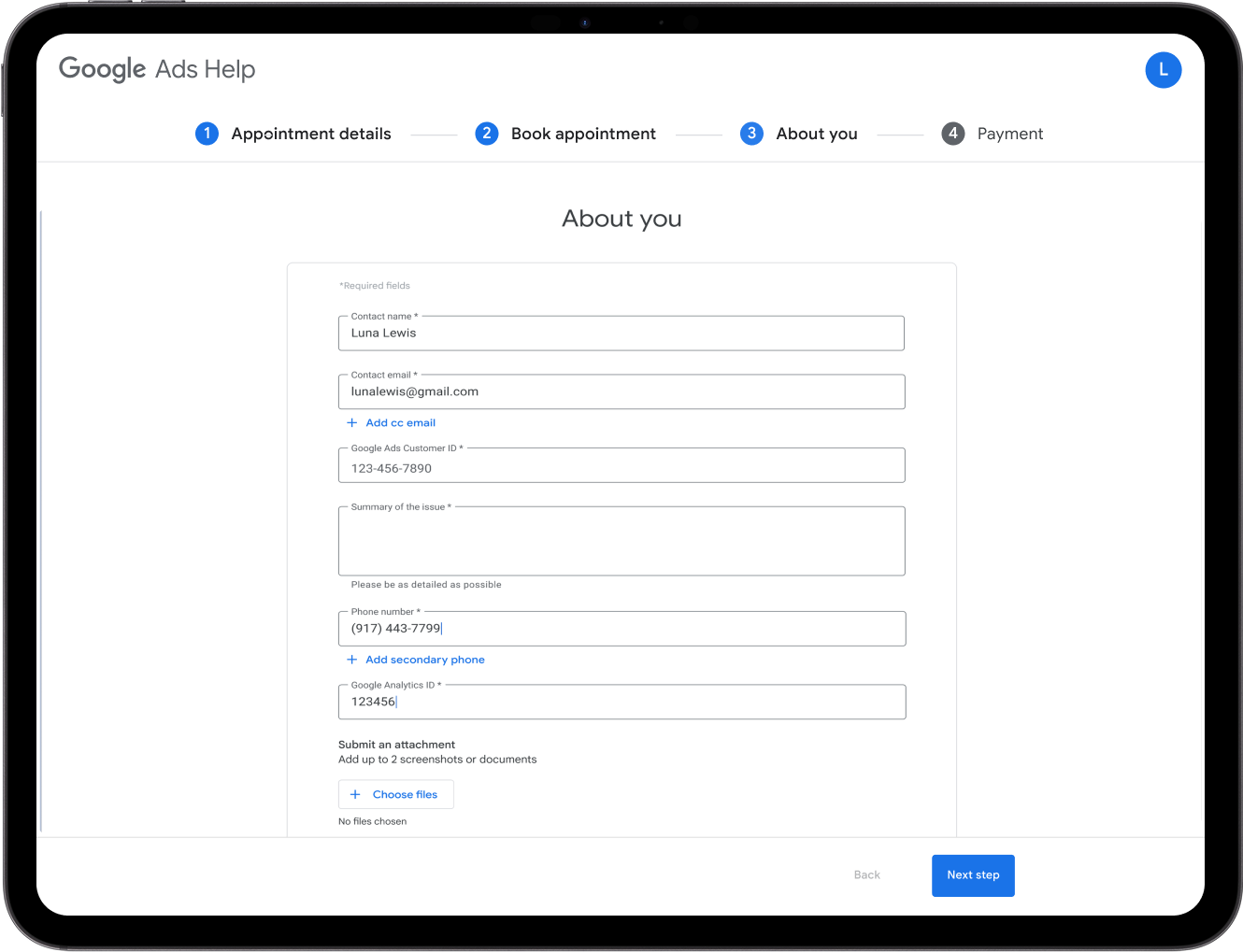Click plus icon beside Add secondary phone

pyautogui.click(x=352, y=660)
